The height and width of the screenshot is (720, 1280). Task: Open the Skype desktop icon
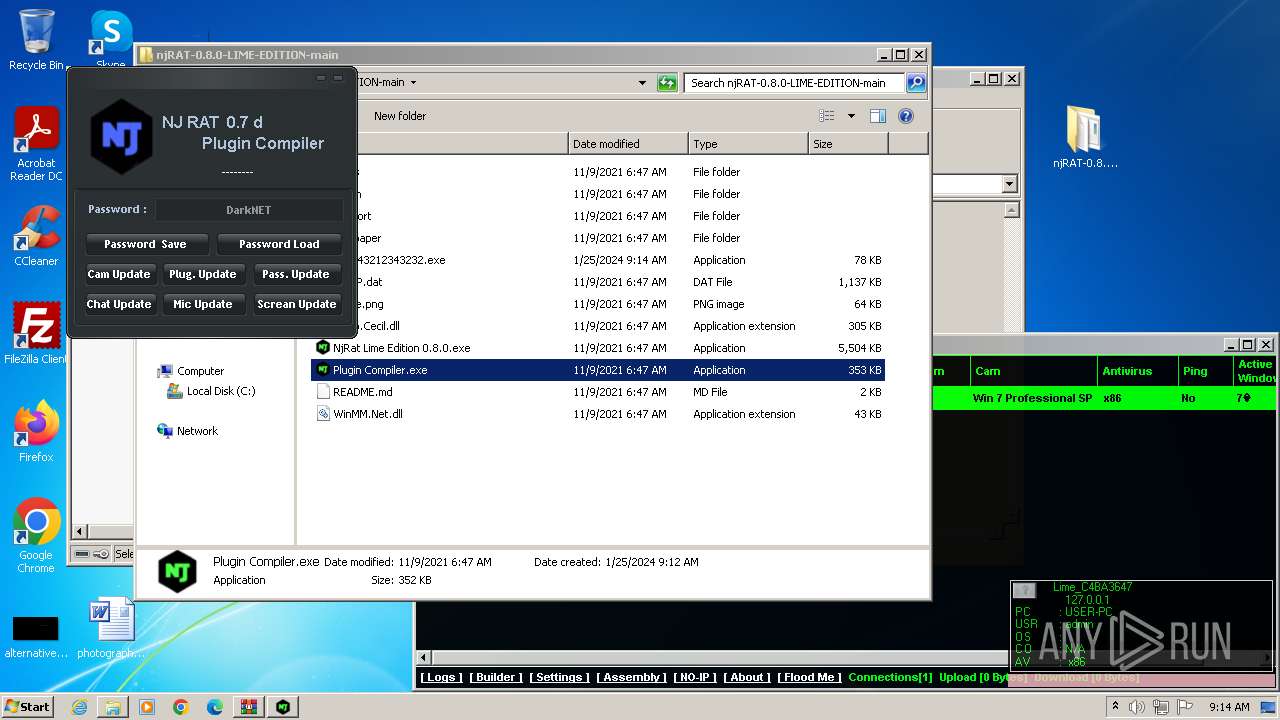tap(110, 36)
